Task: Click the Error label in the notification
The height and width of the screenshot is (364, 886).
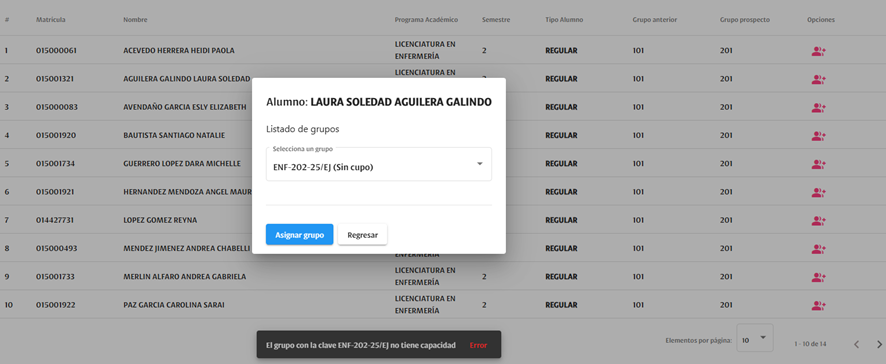Action: coord(478,345)
